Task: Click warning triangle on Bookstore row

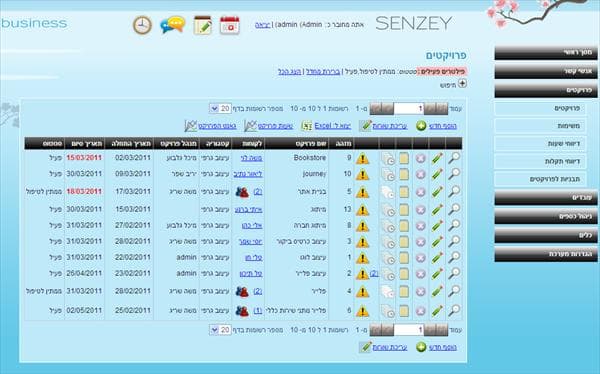Action: coord(362,158)
